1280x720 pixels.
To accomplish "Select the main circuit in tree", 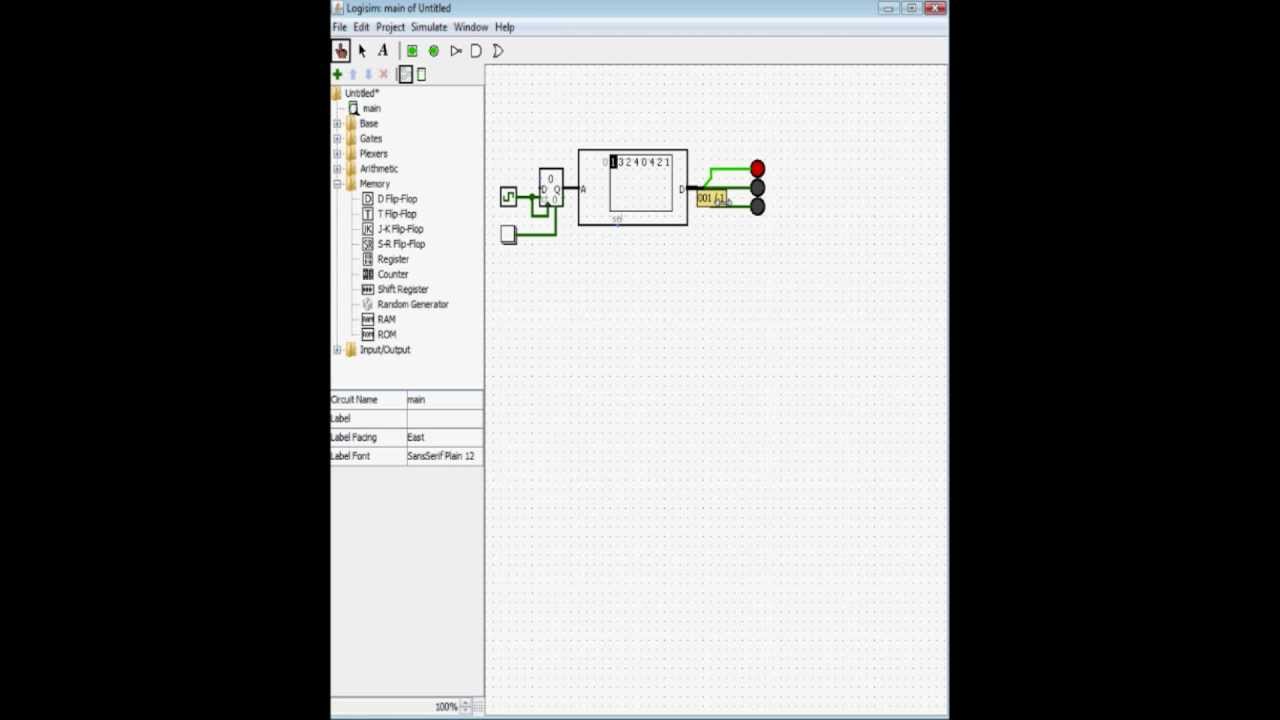I will click(x=364, y=108).
